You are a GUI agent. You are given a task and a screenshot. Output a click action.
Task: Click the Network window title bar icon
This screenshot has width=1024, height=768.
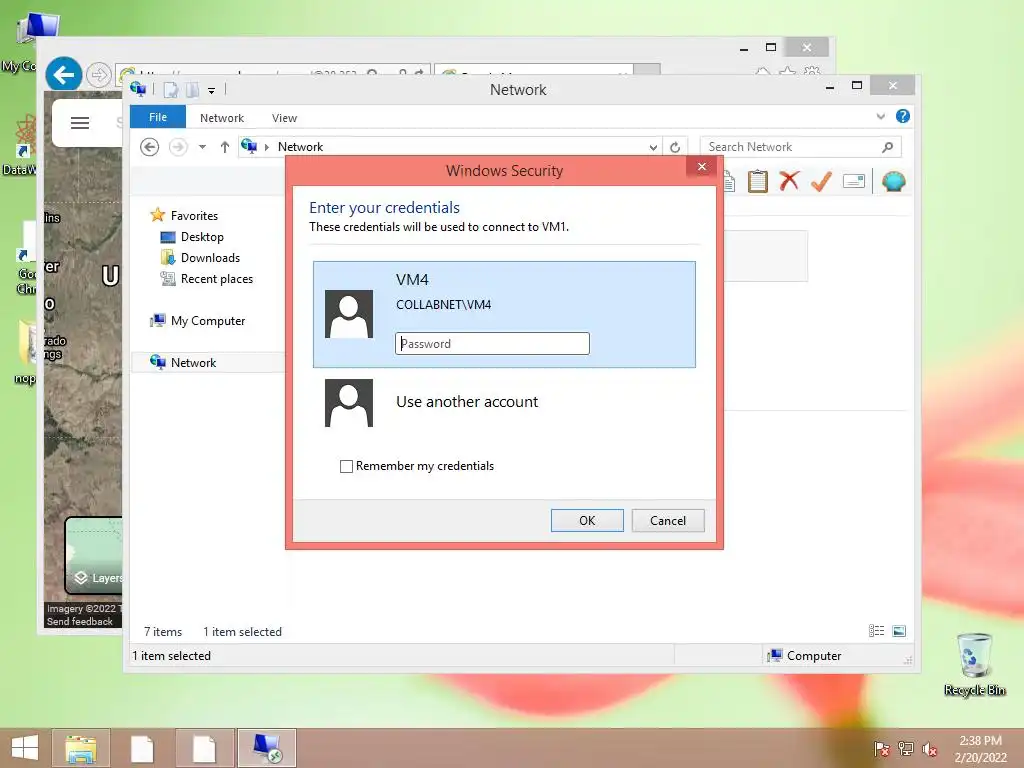138,89
